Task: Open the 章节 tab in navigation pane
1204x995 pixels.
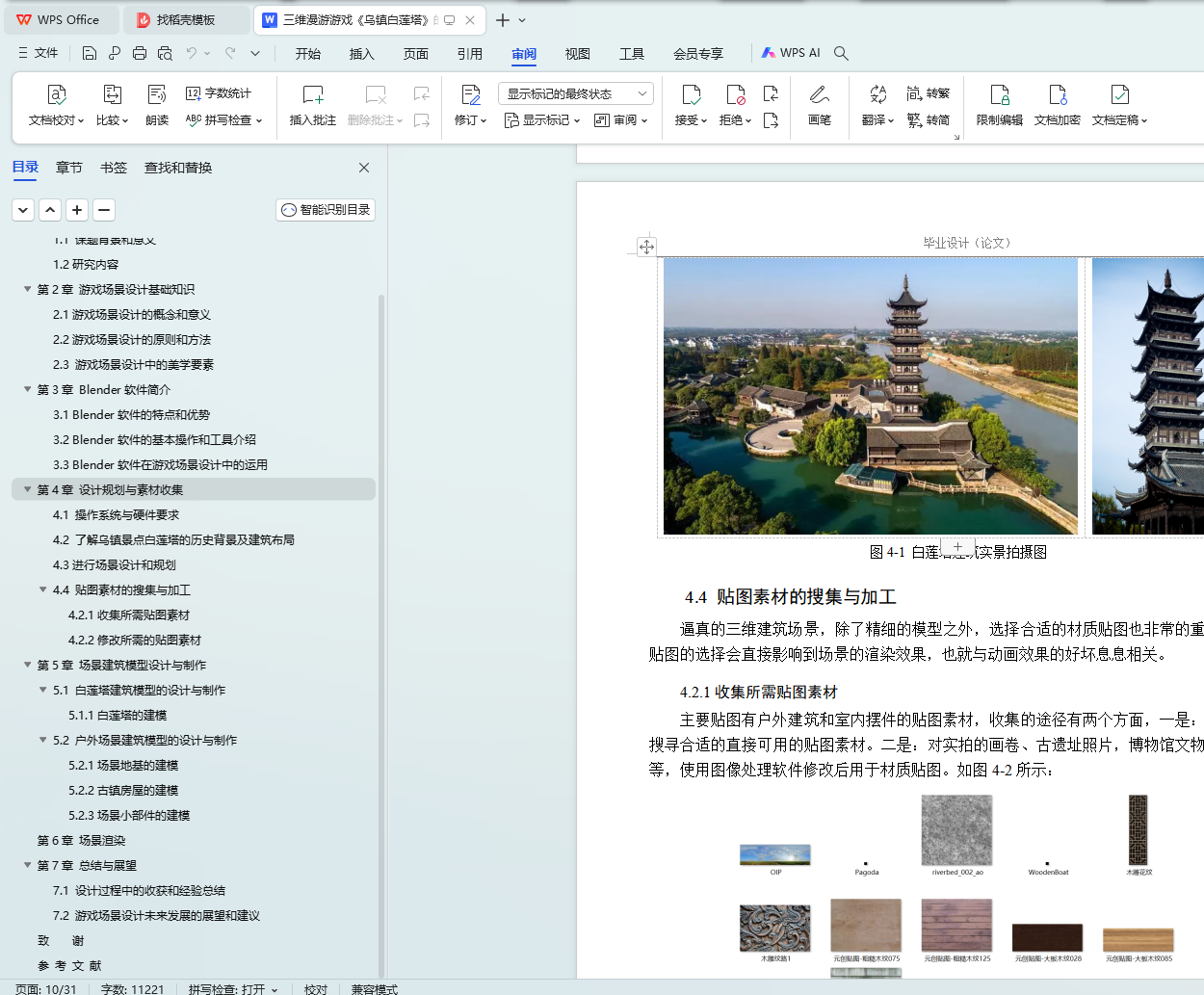Action: tap(68, 168)
